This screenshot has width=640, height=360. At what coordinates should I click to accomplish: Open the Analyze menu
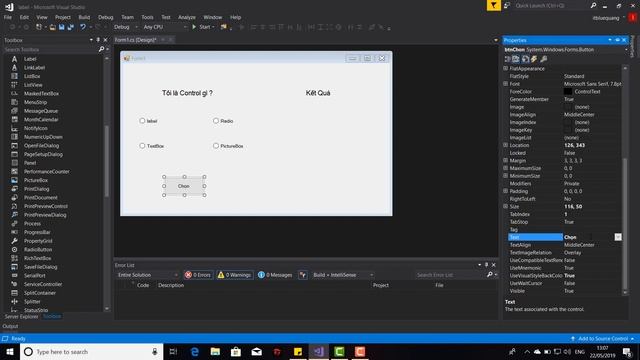[x=187, y=17]
